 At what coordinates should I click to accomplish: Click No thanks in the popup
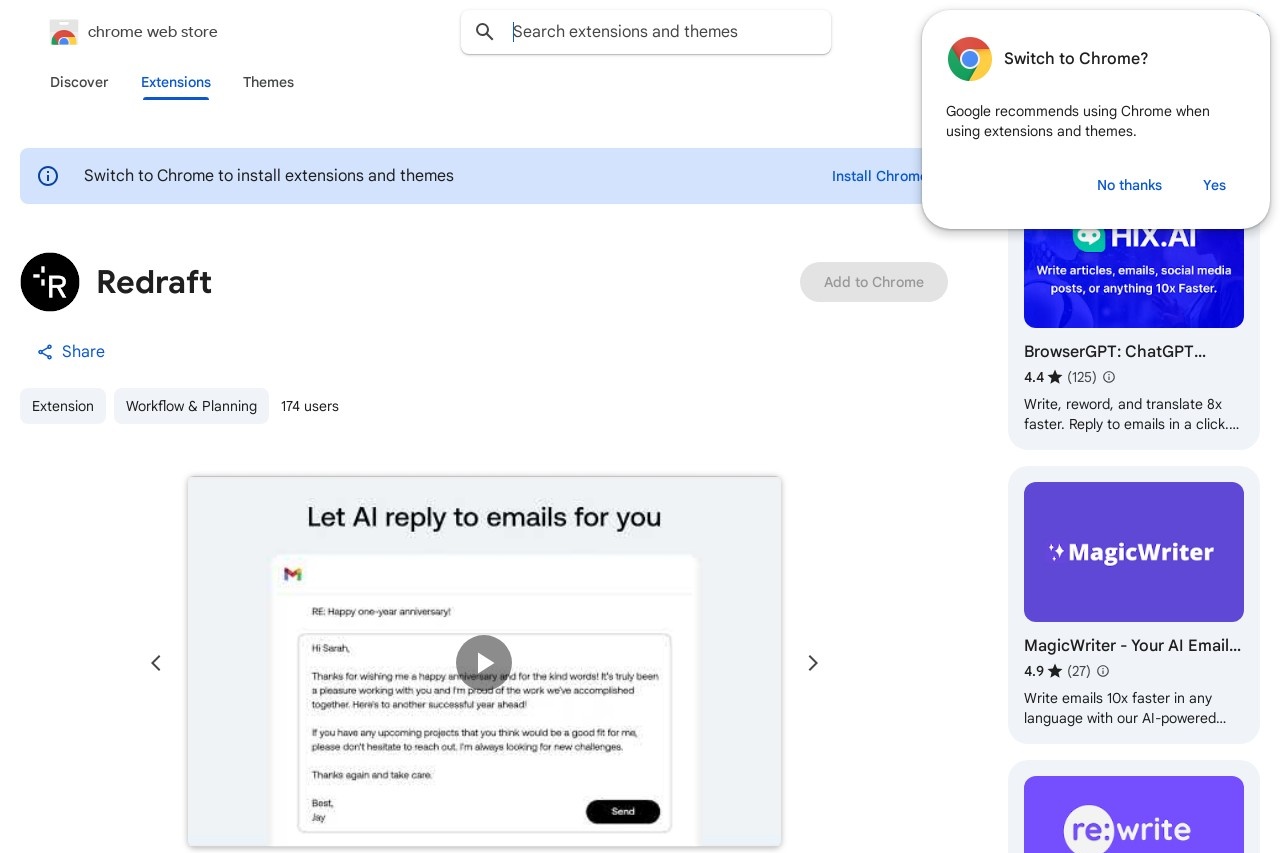point(1129,185)
